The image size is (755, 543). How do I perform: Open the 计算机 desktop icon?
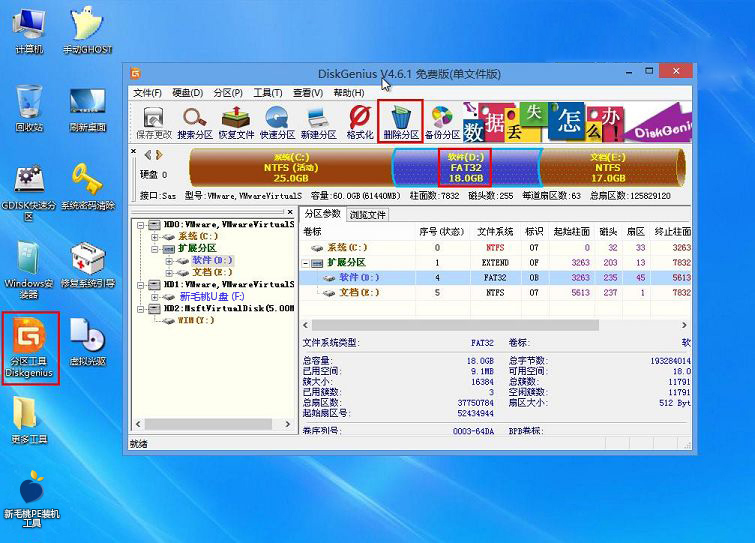point(29,30)
